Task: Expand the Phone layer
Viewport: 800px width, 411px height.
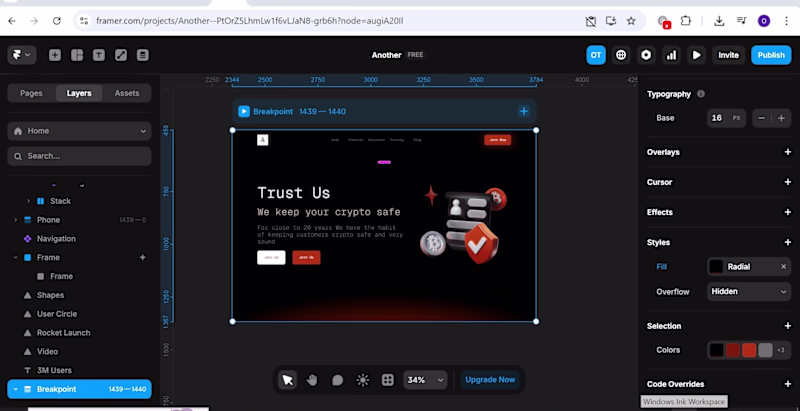Action: pyautogui.click(x=15, y=220)
